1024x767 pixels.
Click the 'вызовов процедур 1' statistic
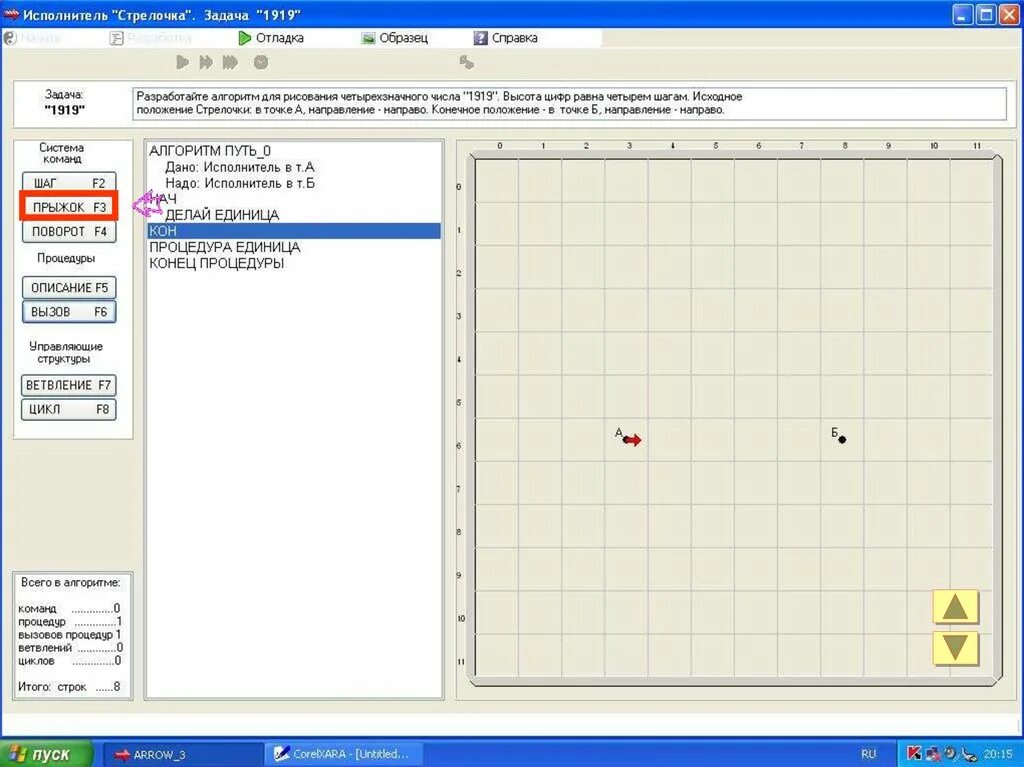(x=69, y=634)
